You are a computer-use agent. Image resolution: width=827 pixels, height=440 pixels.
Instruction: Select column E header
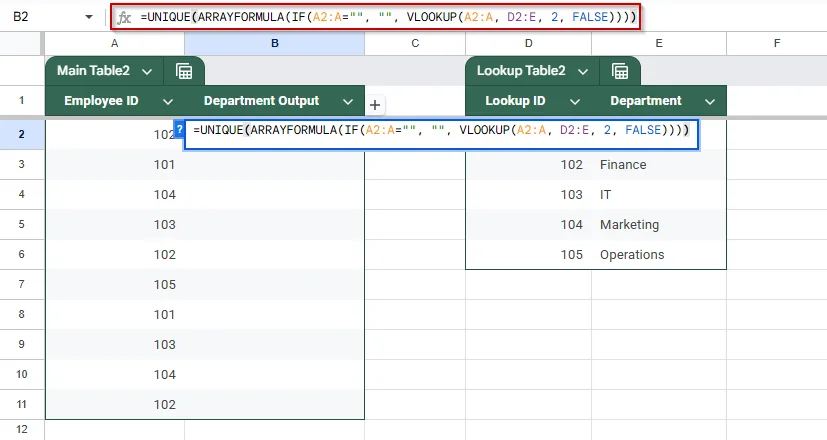coord(659,43)
